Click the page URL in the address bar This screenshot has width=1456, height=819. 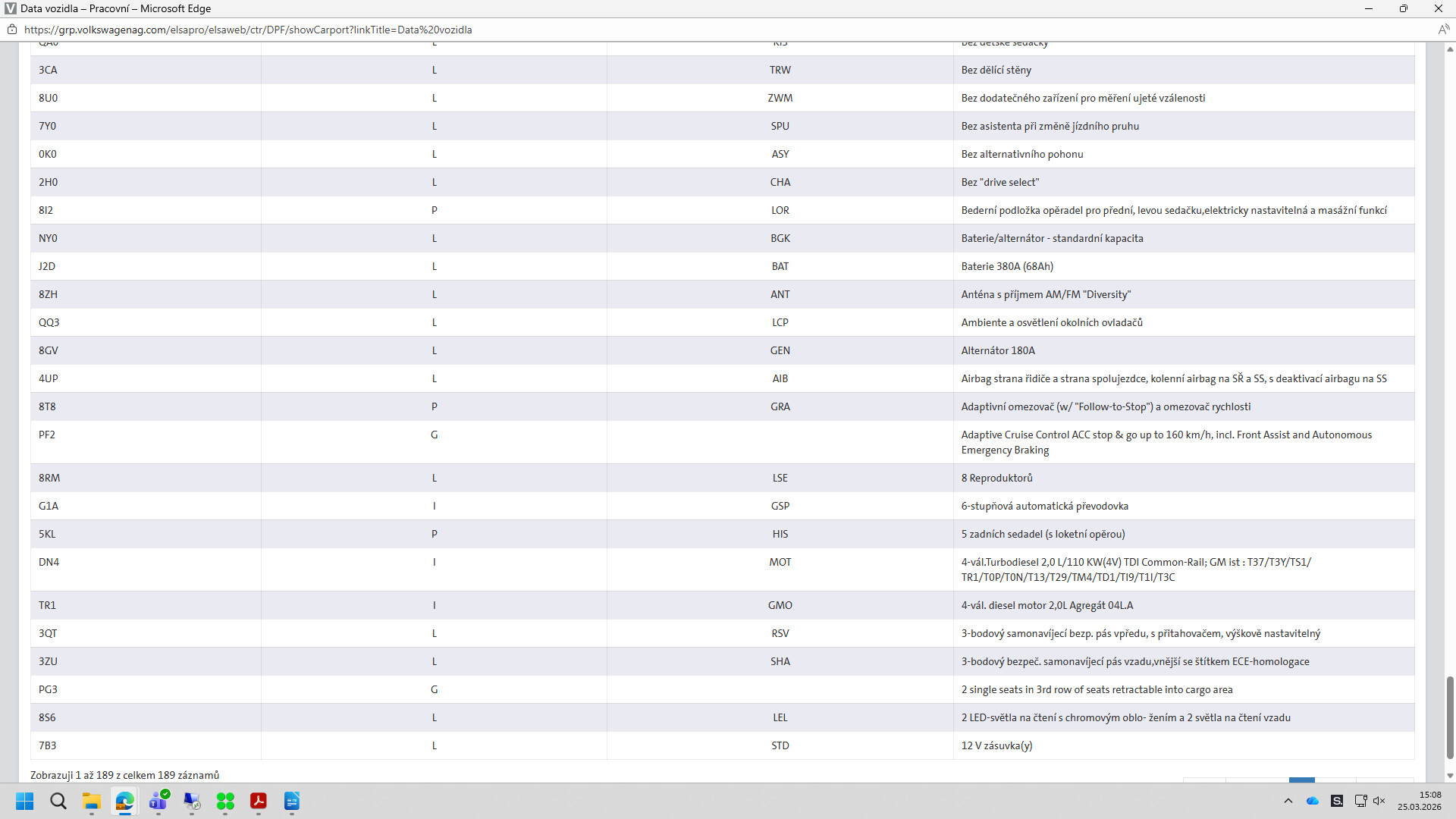(x=248, y=30)
